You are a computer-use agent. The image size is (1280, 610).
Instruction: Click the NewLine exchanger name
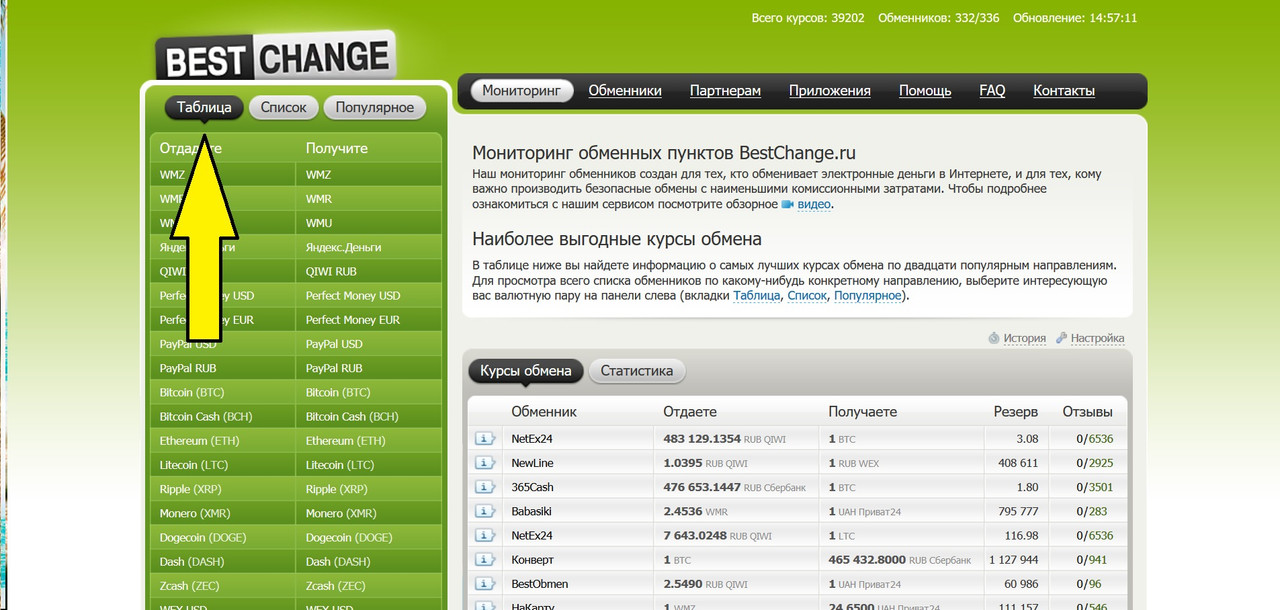tap(532, 463)
